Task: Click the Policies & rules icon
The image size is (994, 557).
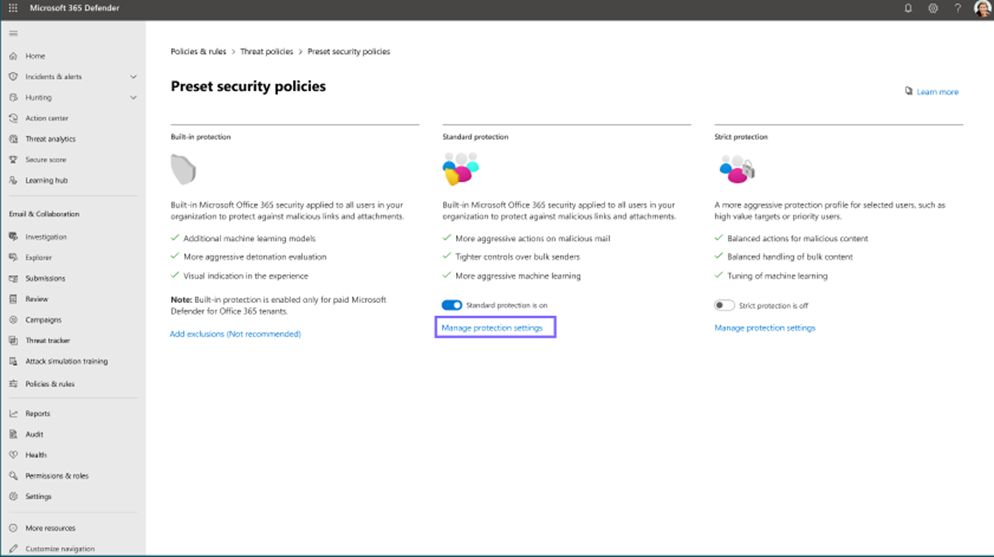Action: 13,383
